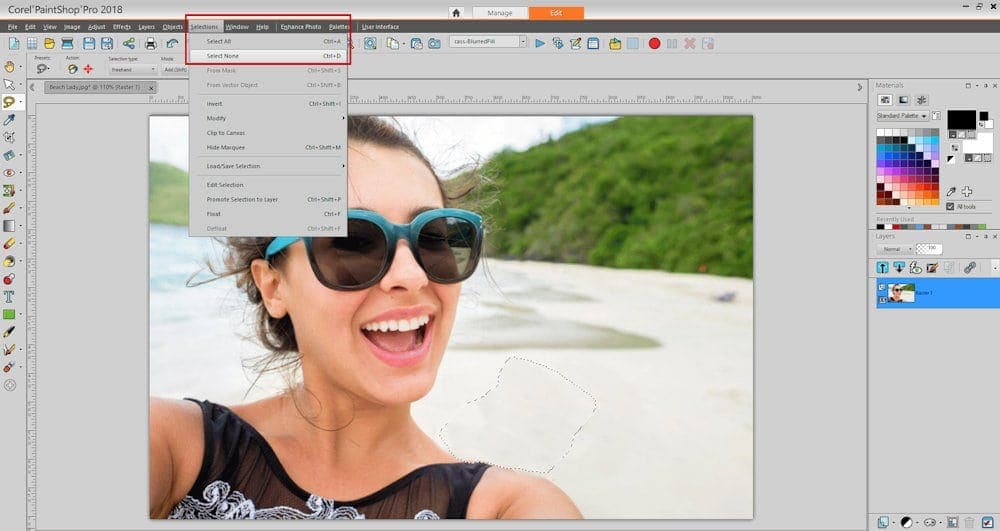
Task: Select the Raster 1 layer thumbnail
Action: point(901,292)
